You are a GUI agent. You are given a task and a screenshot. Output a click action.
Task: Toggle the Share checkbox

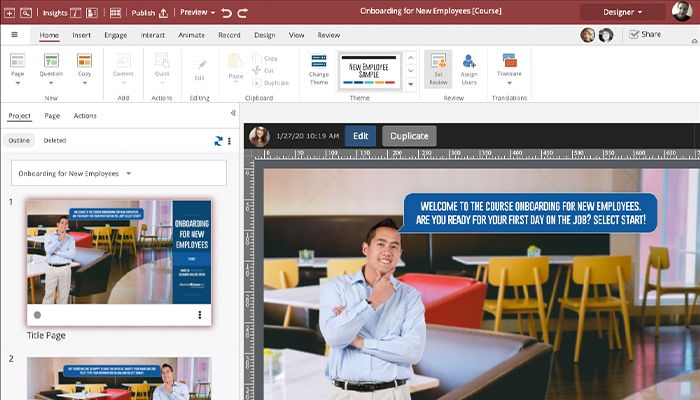634,34
